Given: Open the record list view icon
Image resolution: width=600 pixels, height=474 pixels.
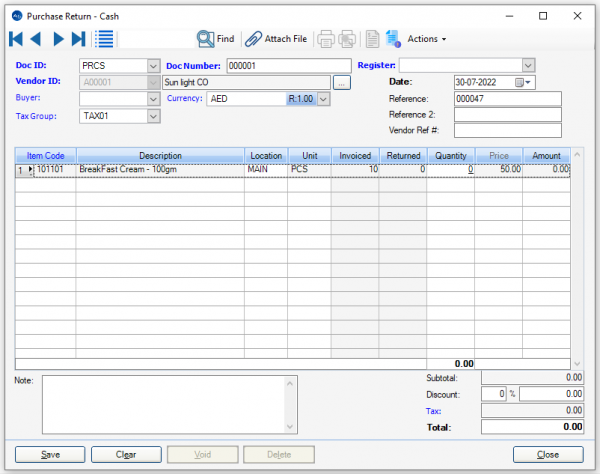Looking at the screenshot, I should pyautogui.click(x=104, y=39).
